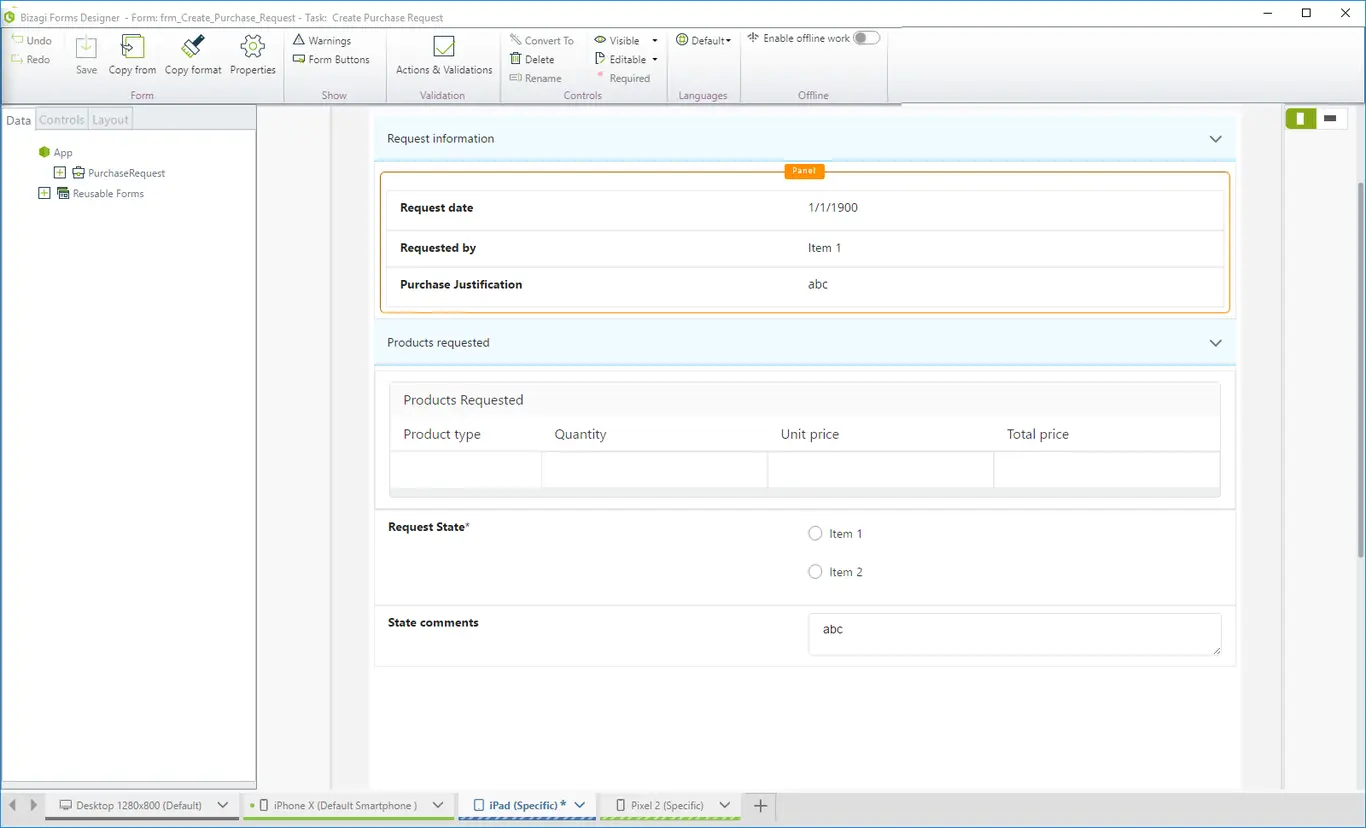Collapse the Request information section
The image size is (1366, 828).
1215,139
